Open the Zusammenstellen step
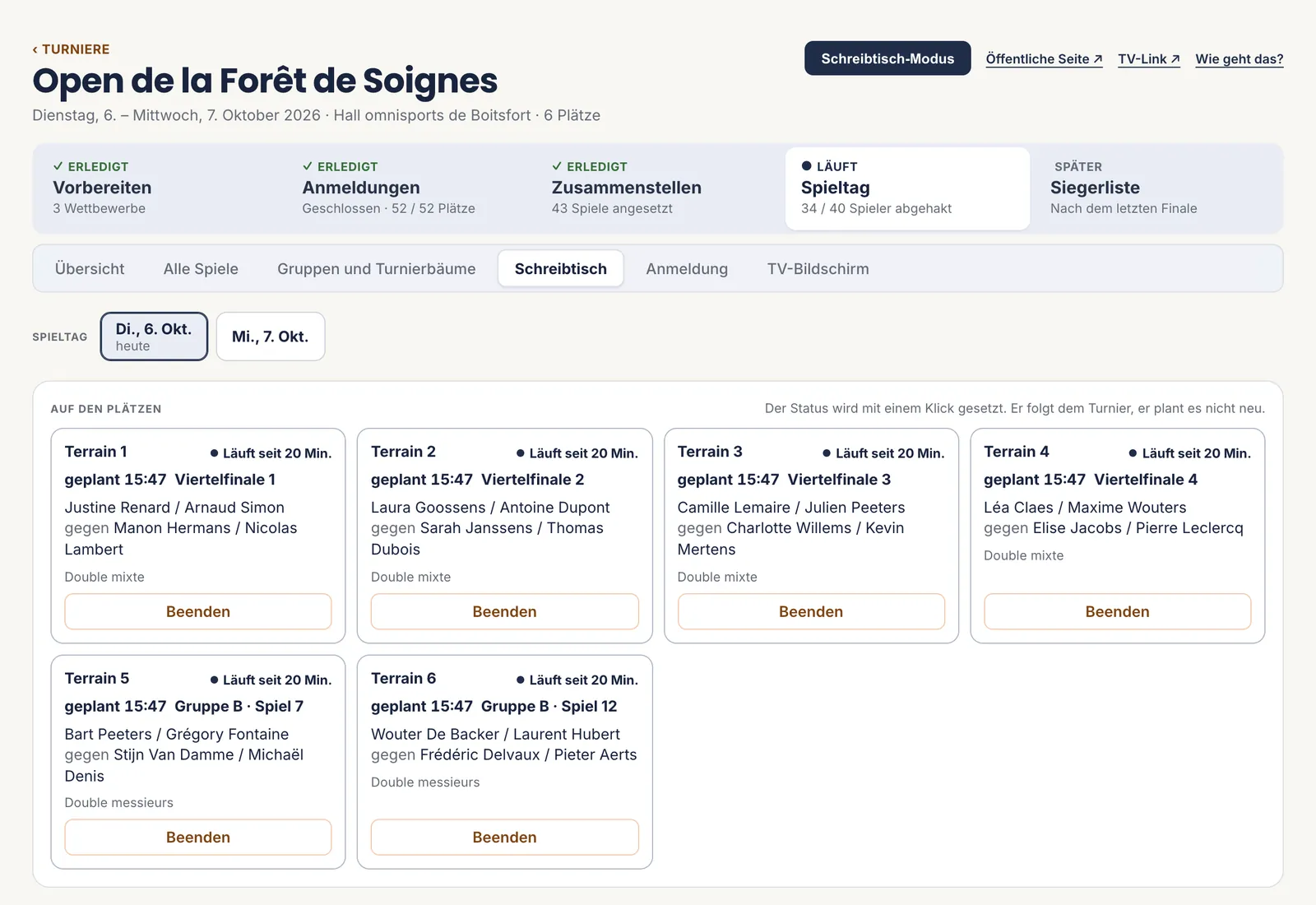The image size is (1316, 905). 656,188
